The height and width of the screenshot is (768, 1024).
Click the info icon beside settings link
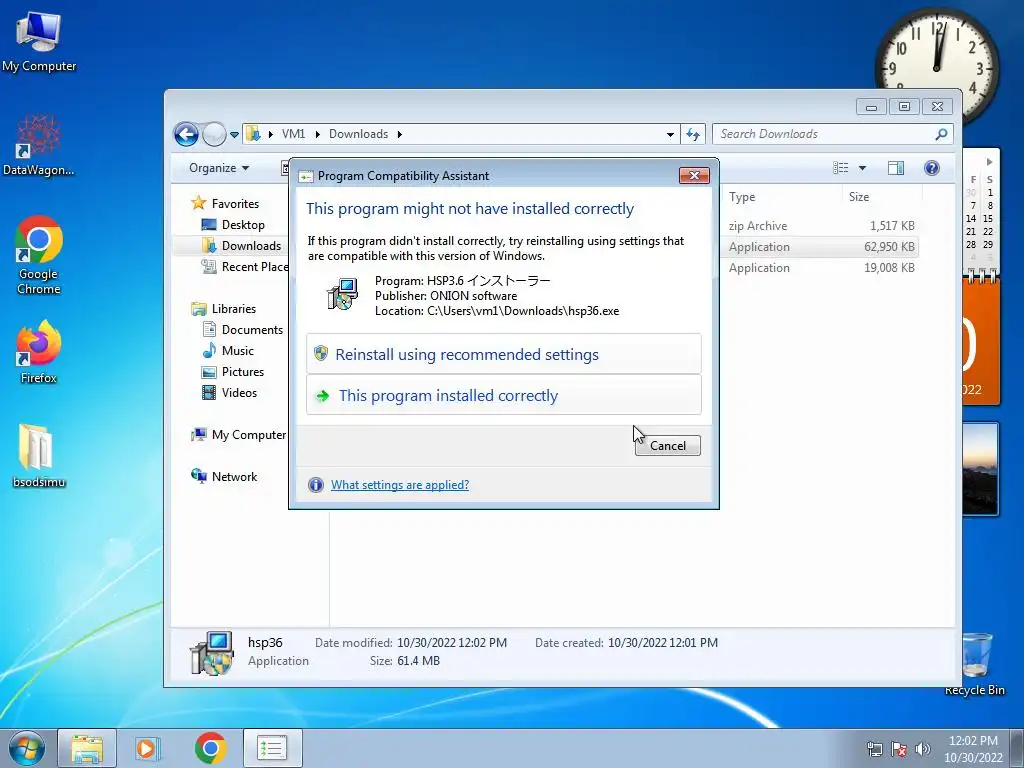point(315,485)
